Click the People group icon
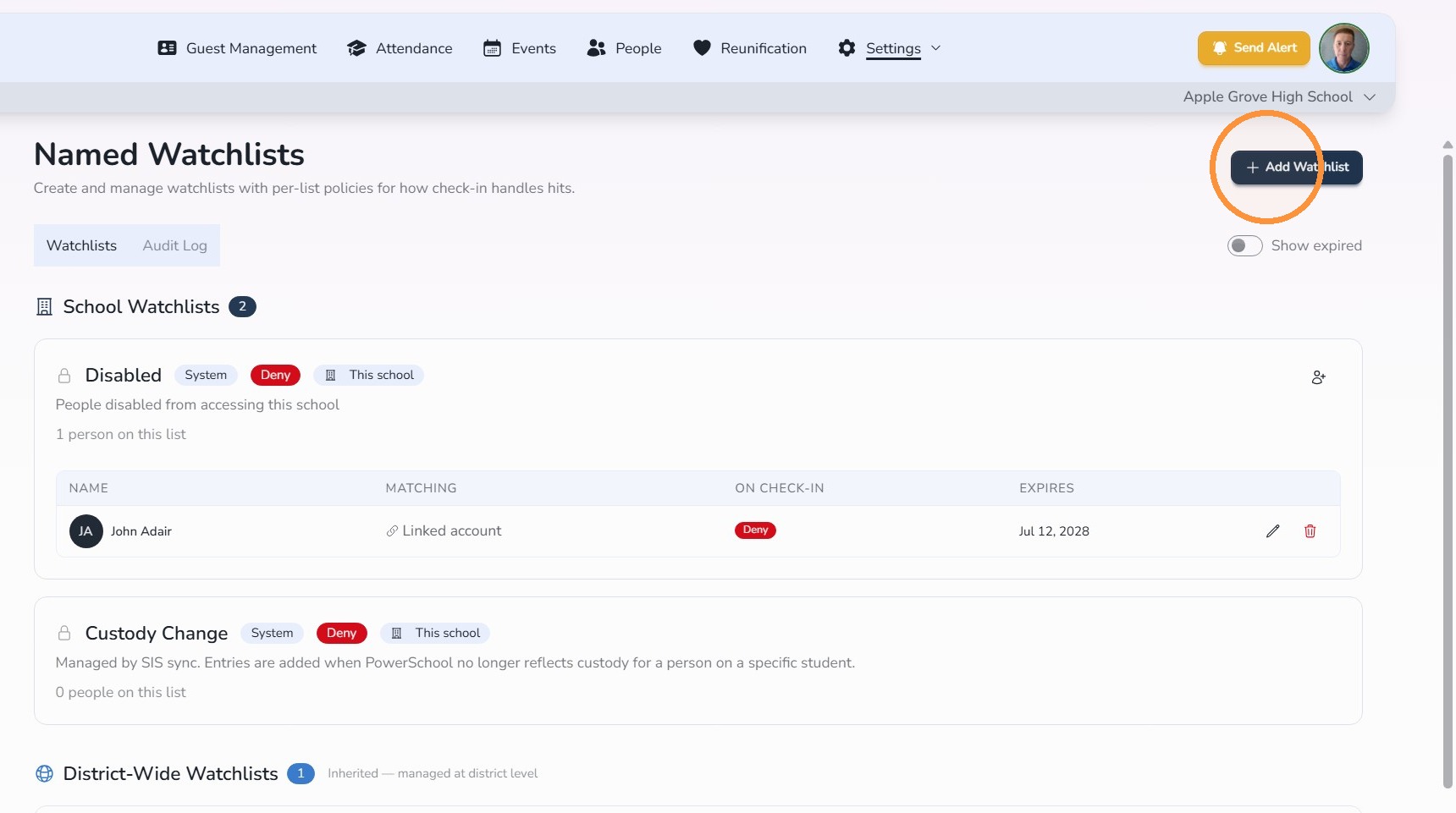This screenshot has height=813, width=1456. 596,48
